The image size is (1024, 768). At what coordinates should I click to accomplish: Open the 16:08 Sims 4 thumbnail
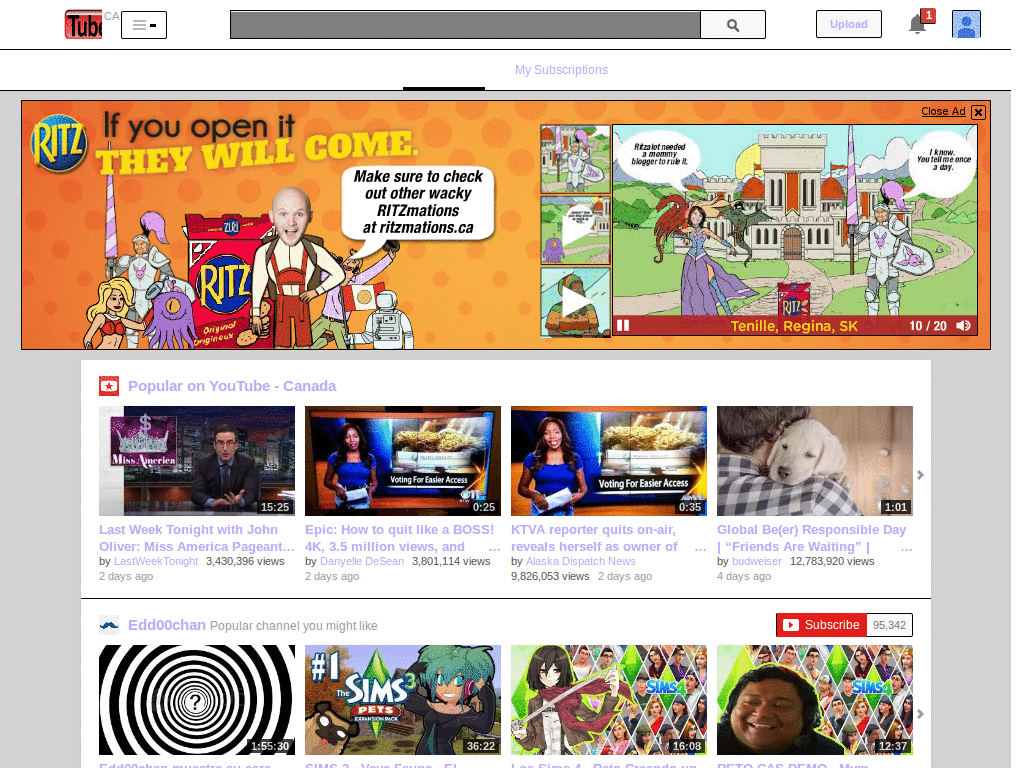click(609, 700)
